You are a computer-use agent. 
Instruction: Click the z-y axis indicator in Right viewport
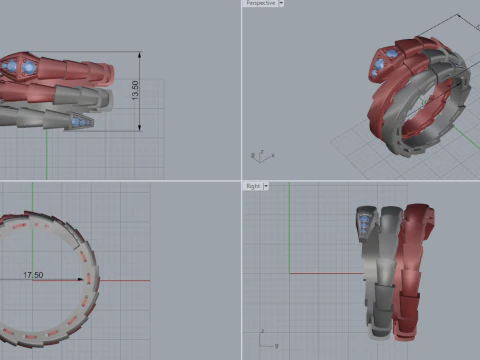pos(268,339)
